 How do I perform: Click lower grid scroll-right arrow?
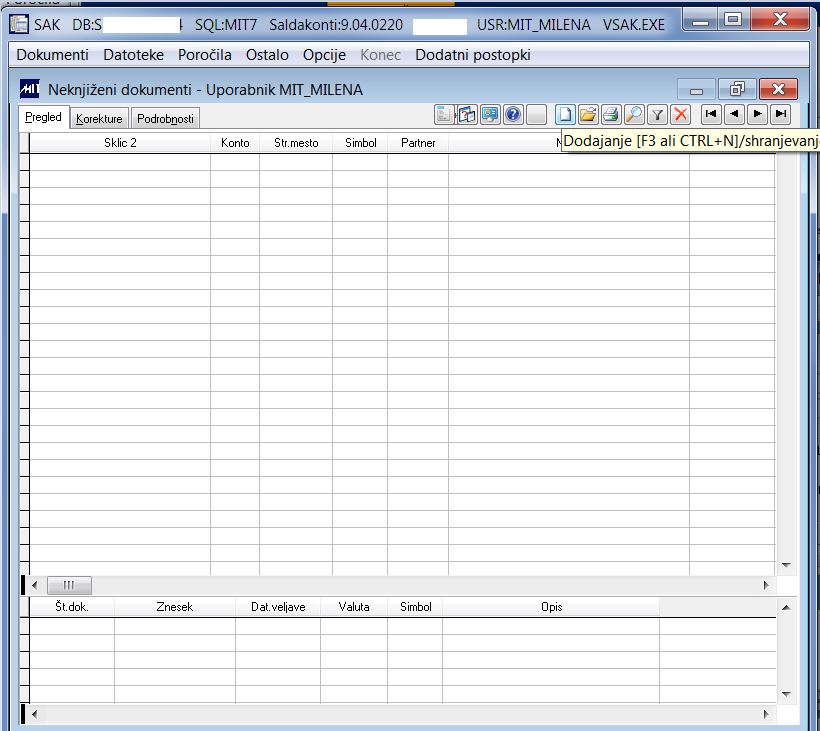coord(766,714)
